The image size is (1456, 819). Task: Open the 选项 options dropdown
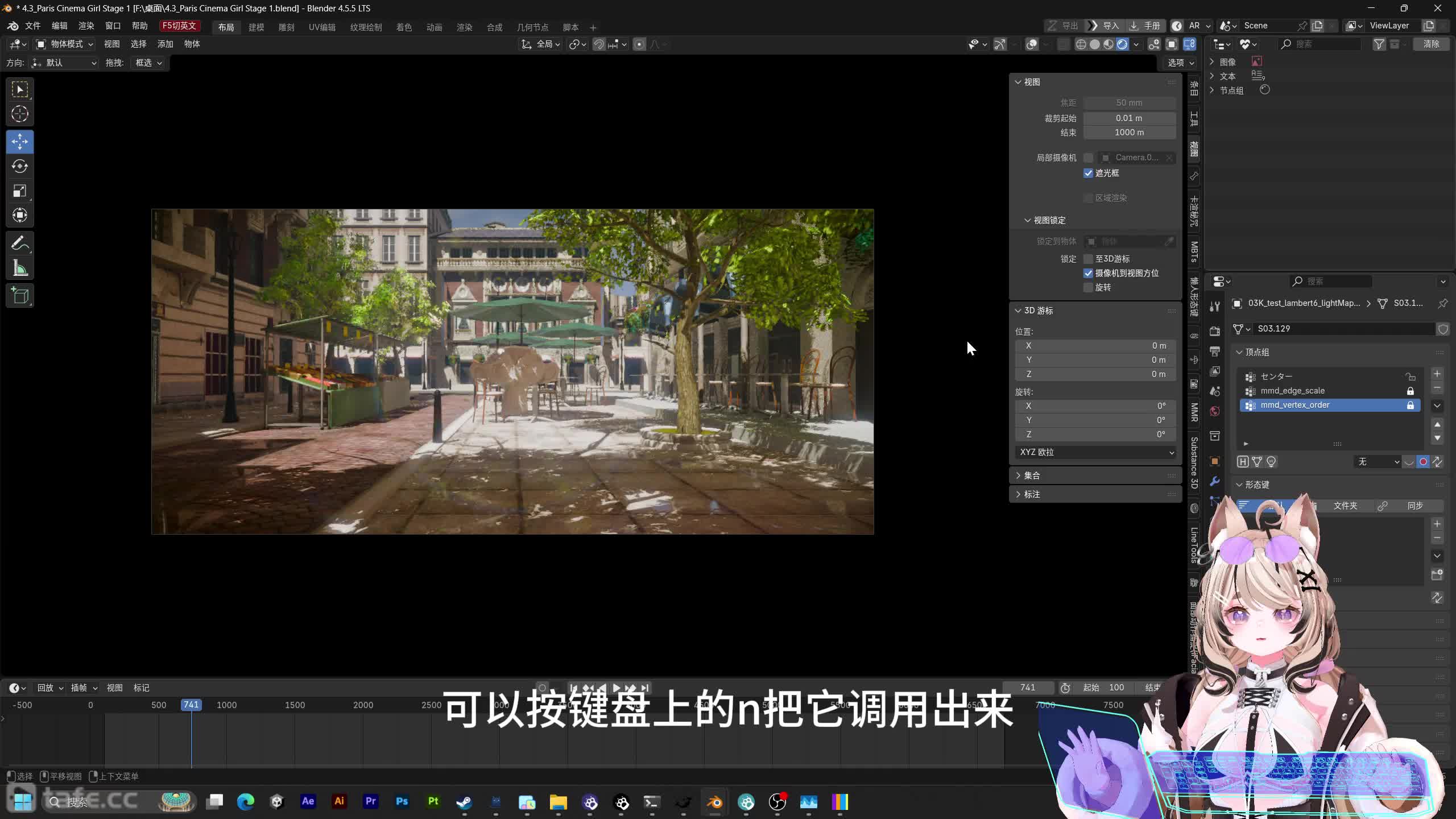(1181, 63)
